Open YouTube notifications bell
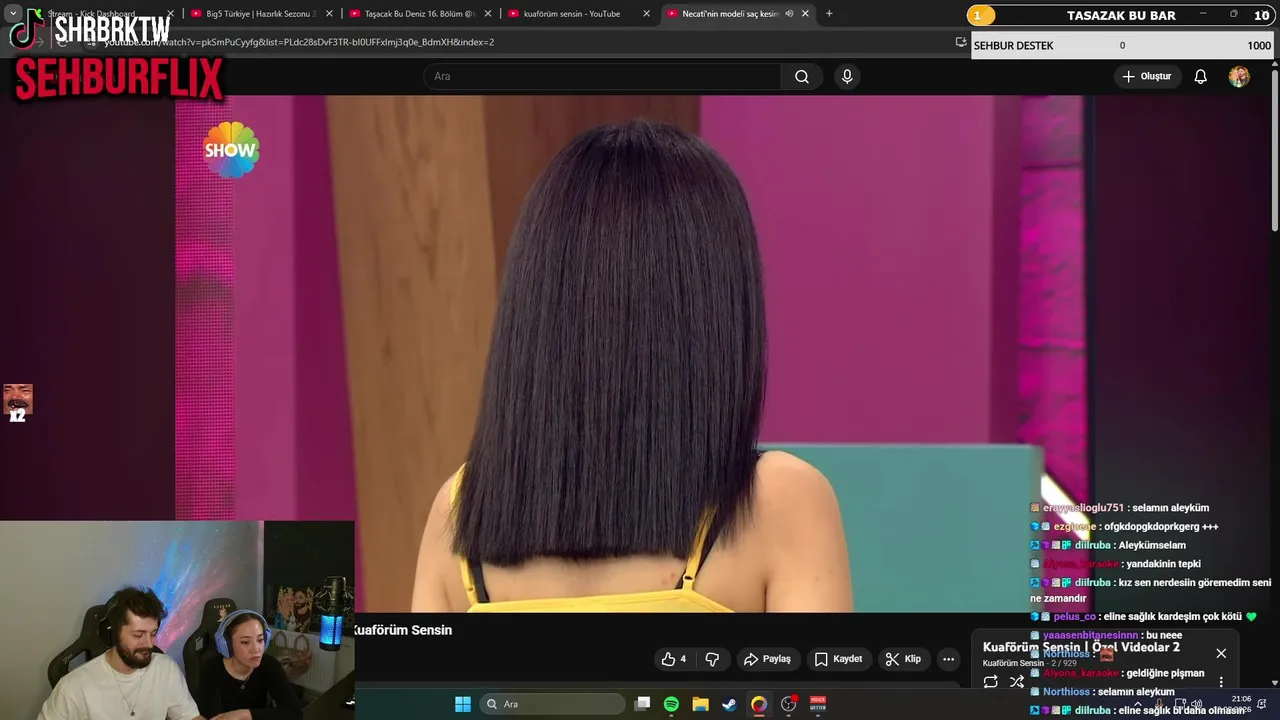The width and height of the screenshot is (1280, 720). pos(1201,77)
